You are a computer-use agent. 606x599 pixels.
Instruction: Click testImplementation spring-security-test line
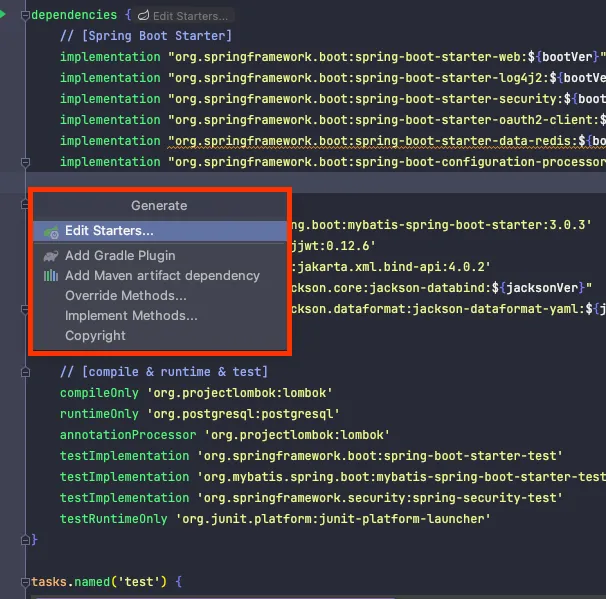[x=311, y=498]
